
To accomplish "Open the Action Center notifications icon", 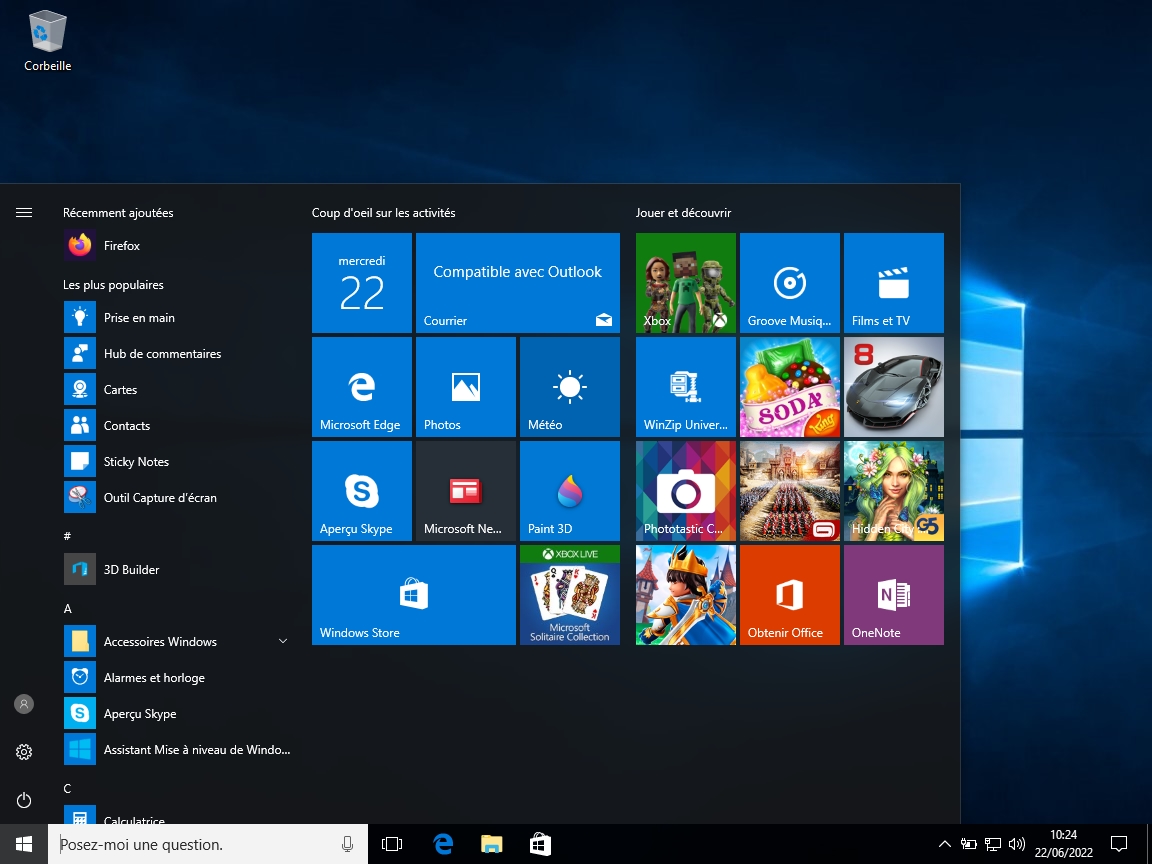I will [1119, 844].
